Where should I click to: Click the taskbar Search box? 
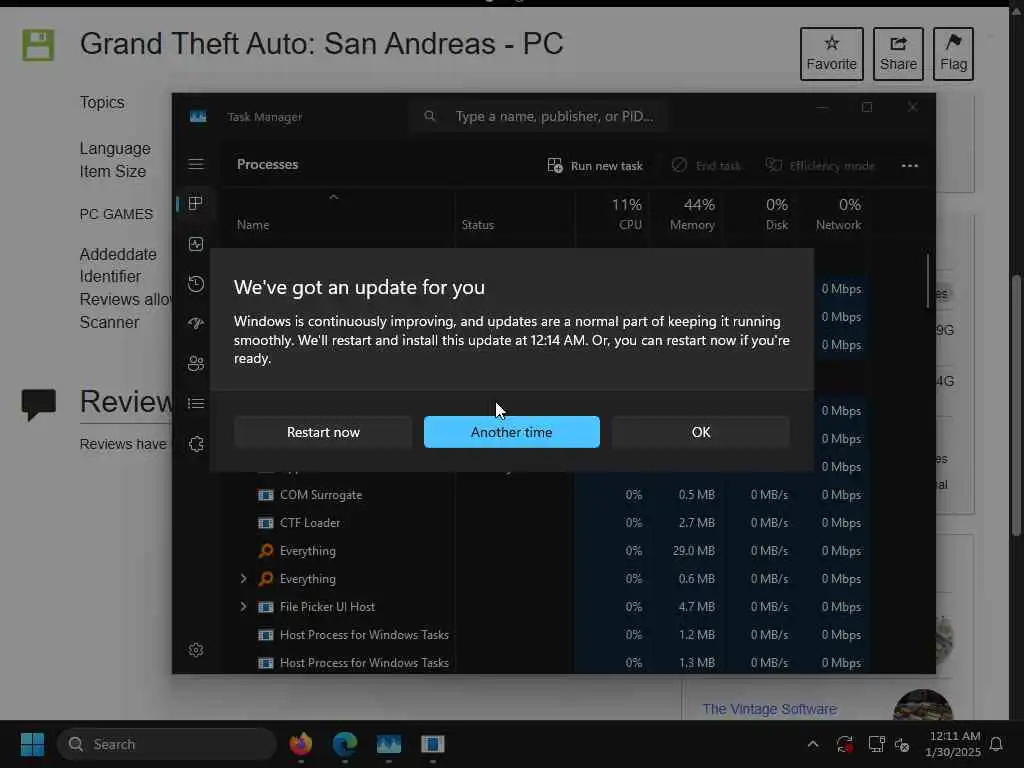pos(166,744)
